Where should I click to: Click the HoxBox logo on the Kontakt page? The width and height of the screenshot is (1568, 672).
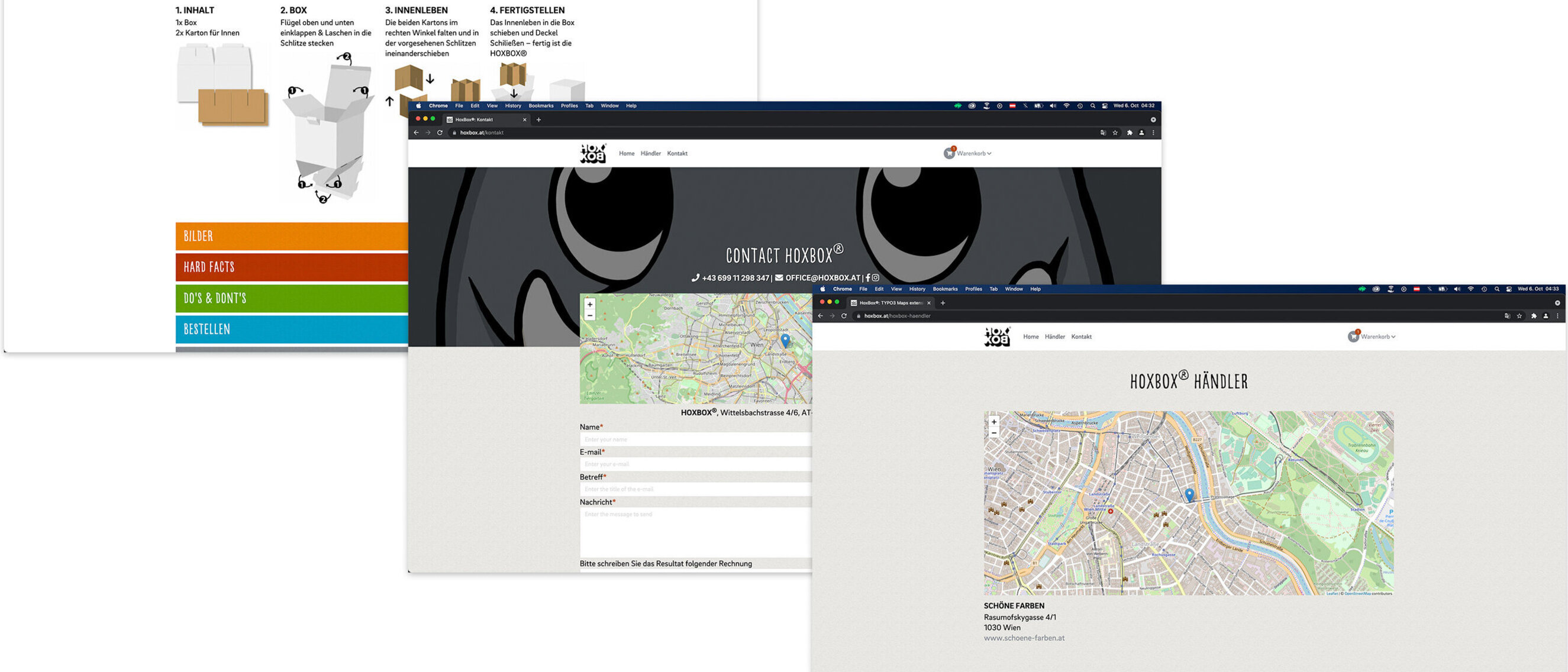tap(593, 153)
